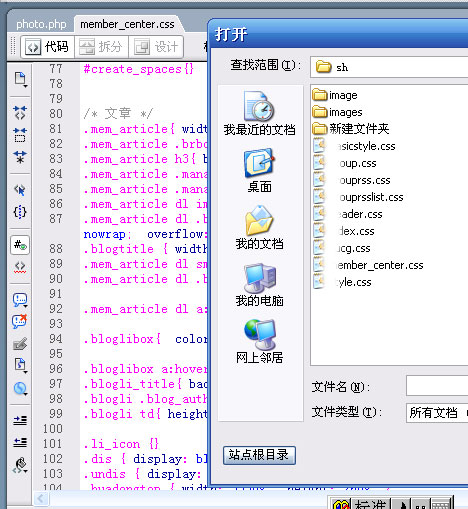Image resolution: width=468 pixels, height=509 pixels.
Task: Select the images folder
Action: [x=337, y=112]
